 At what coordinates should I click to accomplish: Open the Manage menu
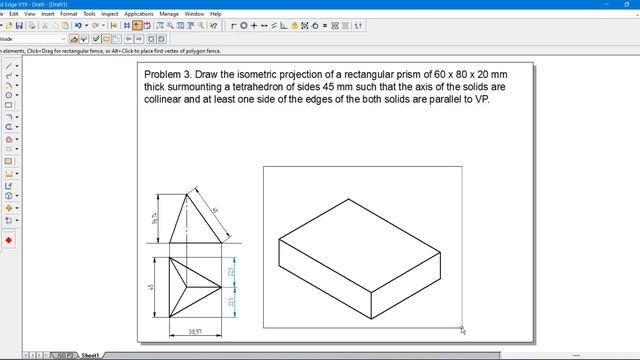tap(169, 14)
